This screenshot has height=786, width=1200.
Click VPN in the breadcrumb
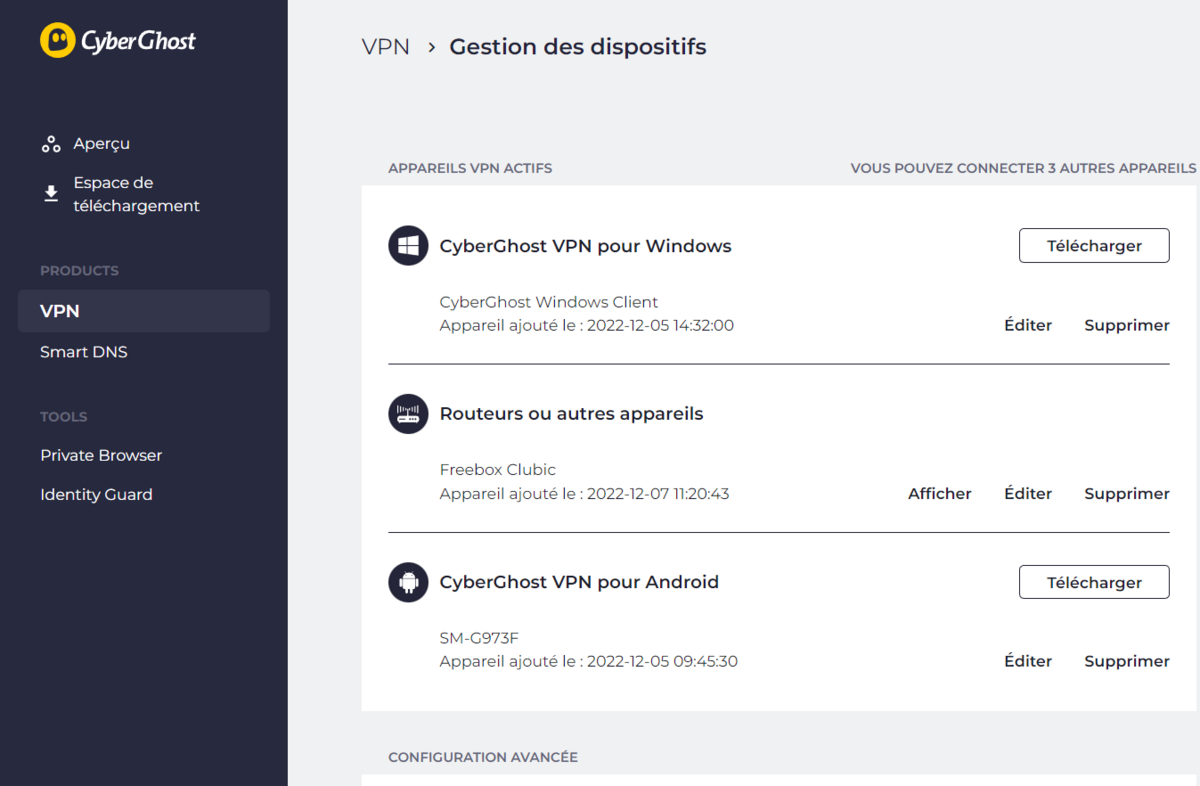386,47
